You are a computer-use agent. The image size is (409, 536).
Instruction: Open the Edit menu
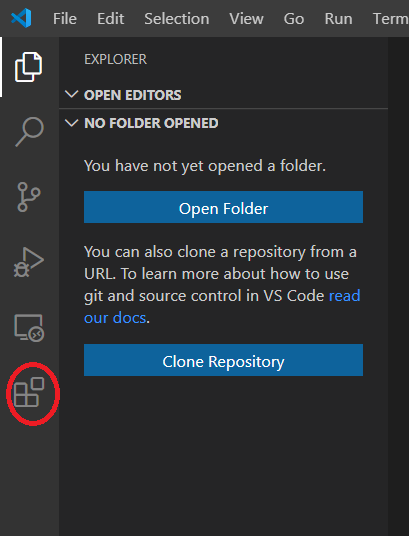110,18
